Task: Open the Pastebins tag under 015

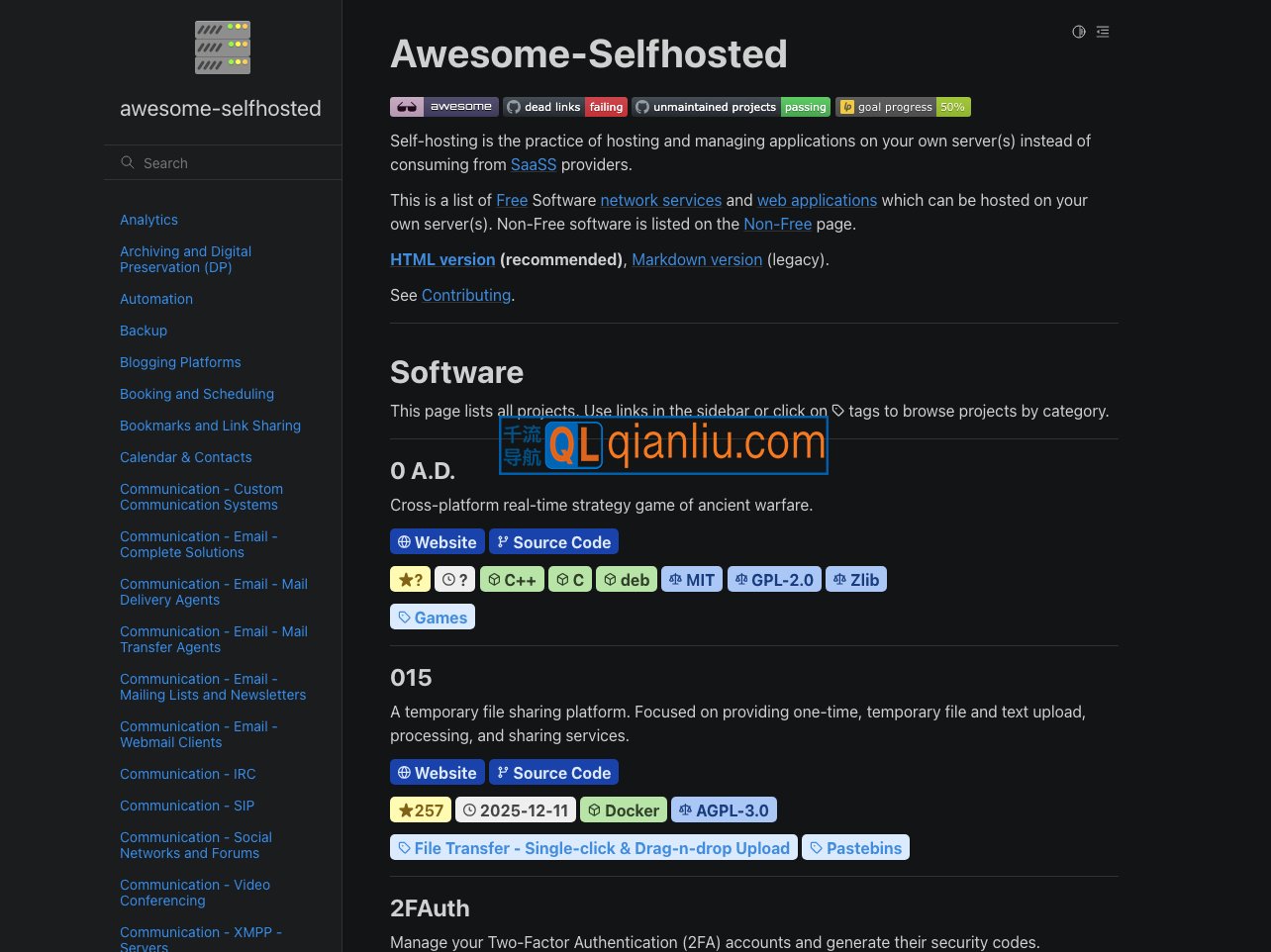Action: click(x=855, y=847)
